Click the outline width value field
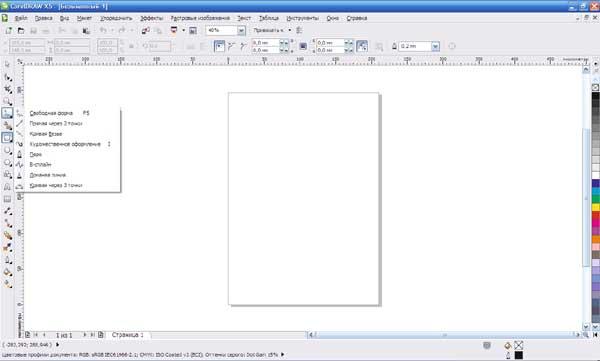600x361 pixels. [415, 46]
